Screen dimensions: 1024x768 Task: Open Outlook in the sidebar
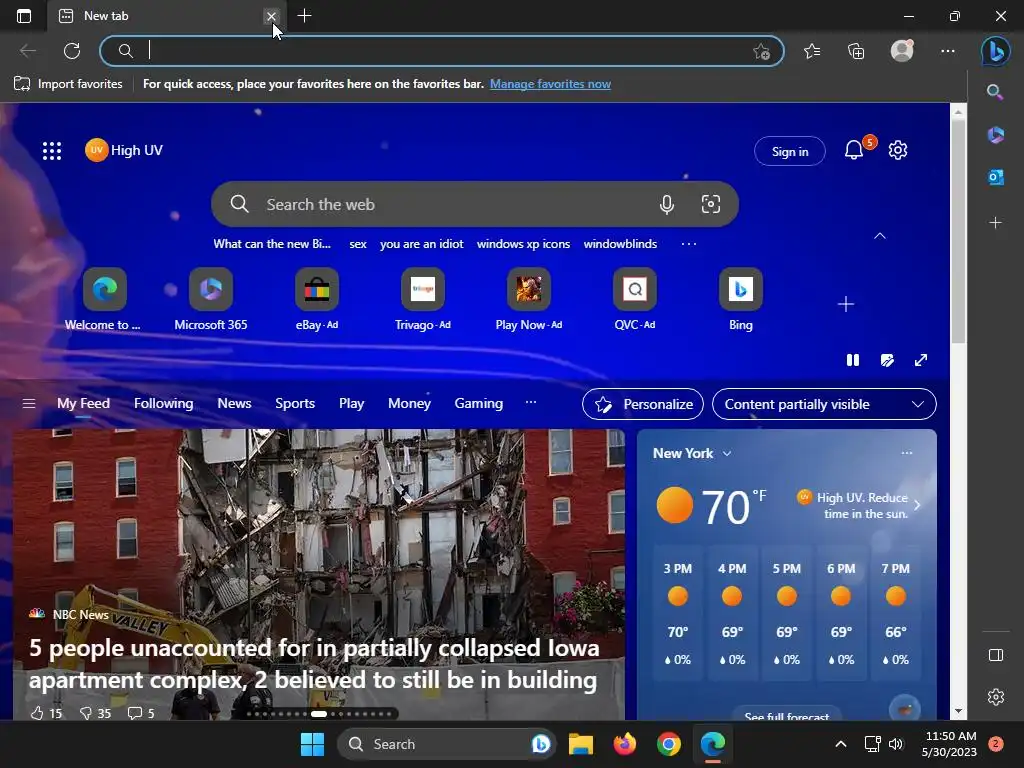(x=995, y=177)
